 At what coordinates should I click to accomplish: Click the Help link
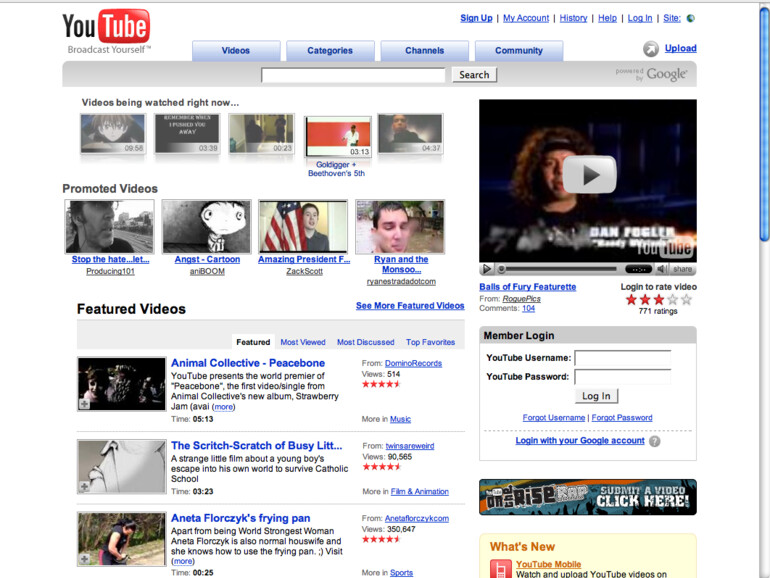pos(607,18)
